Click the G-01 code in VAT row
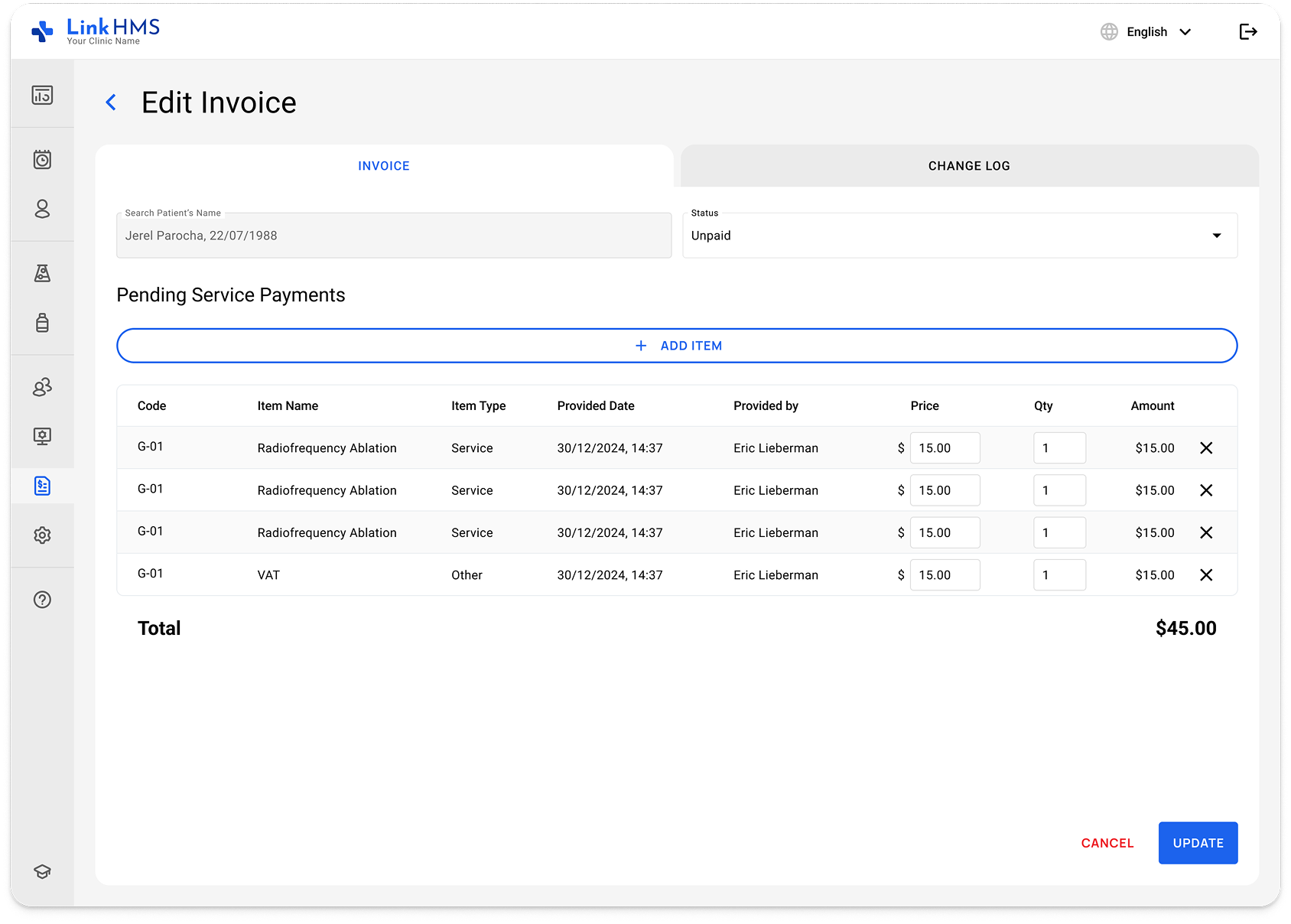This screenshot has width=1291, height=924. point(150,574)
